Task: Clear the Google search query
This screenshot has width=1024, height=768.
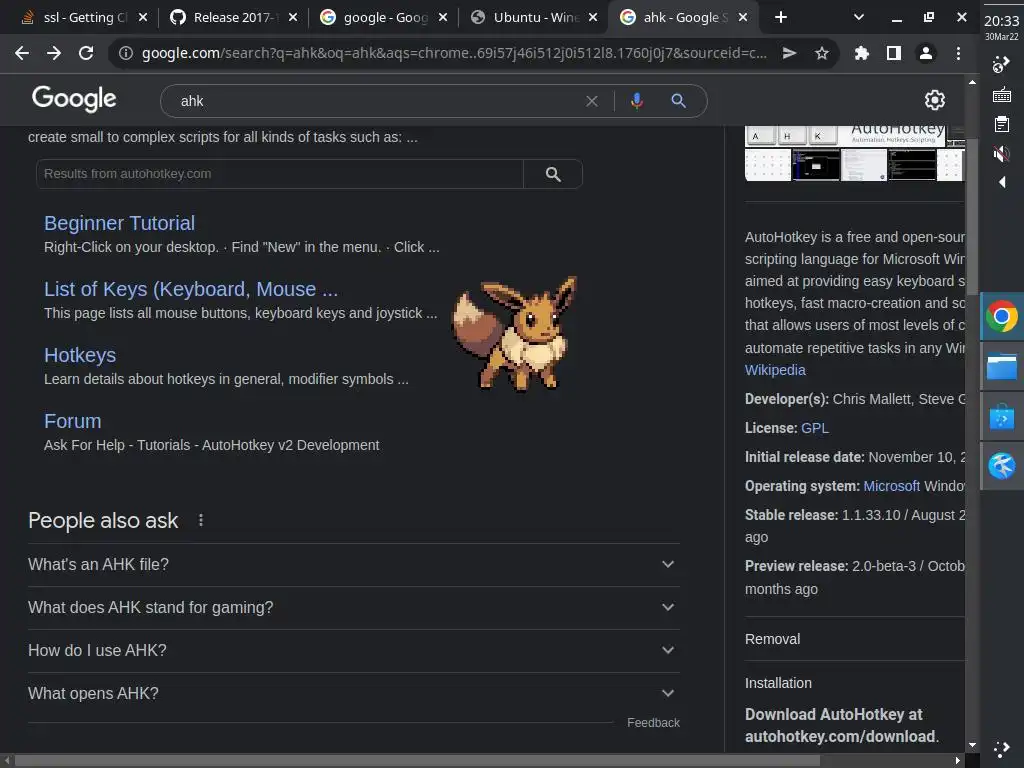Action: coord(592,101)
